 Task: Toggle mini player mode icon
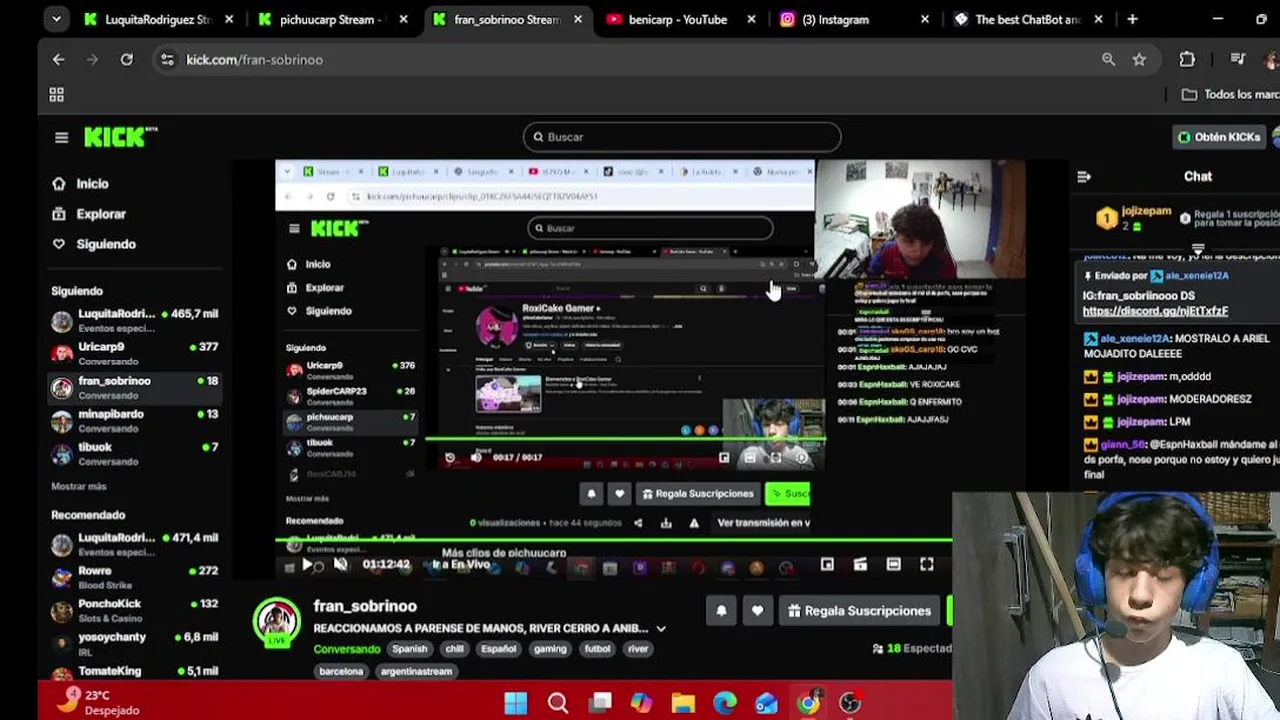coord(827,565)
